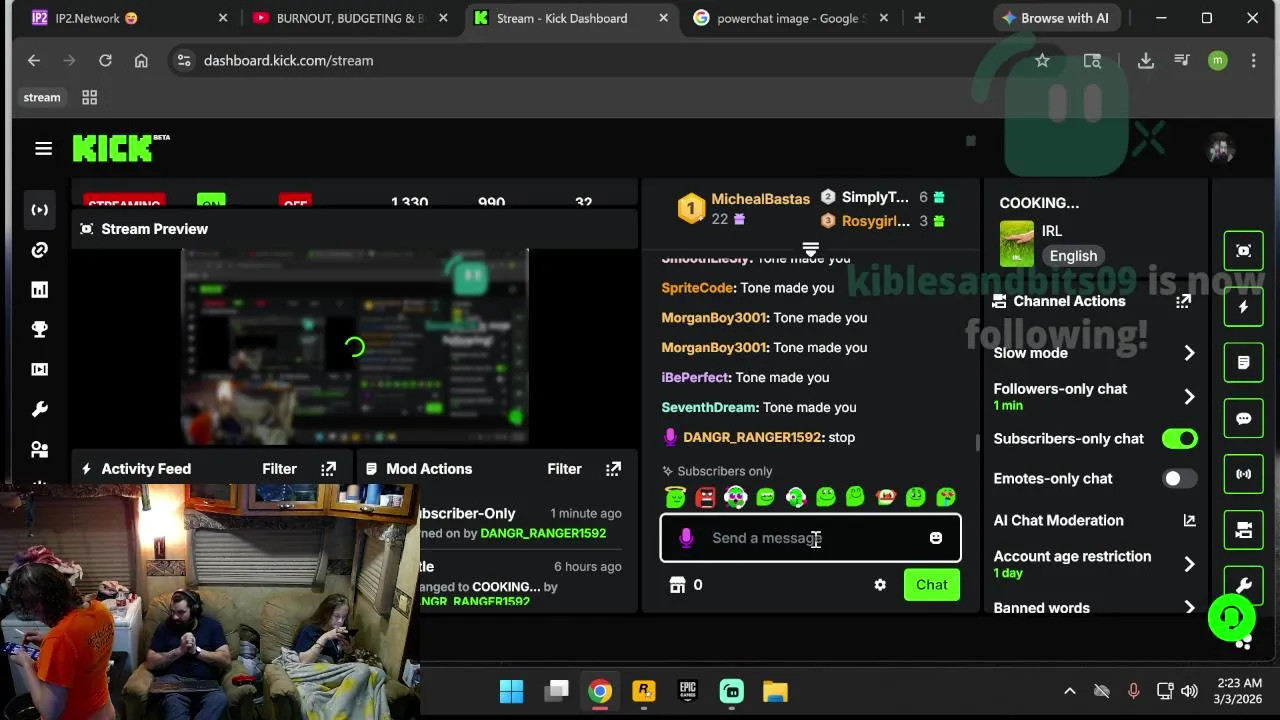Open the green headset support button
Screen dimensions: 1280x720
click(x=1231, y=617)
